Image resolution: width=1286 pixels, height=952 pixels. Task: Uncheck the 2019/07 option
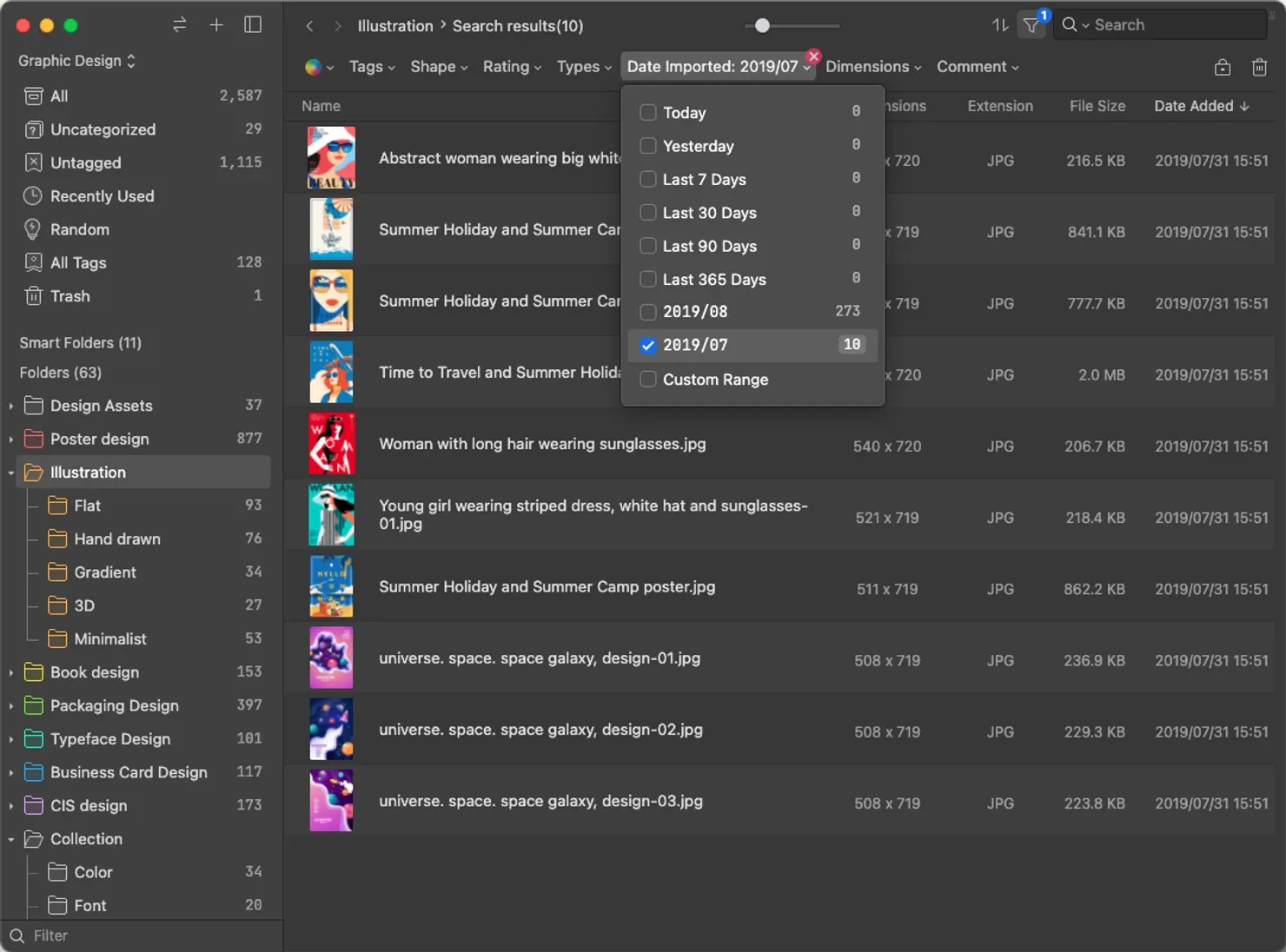(x=647, y=345)
